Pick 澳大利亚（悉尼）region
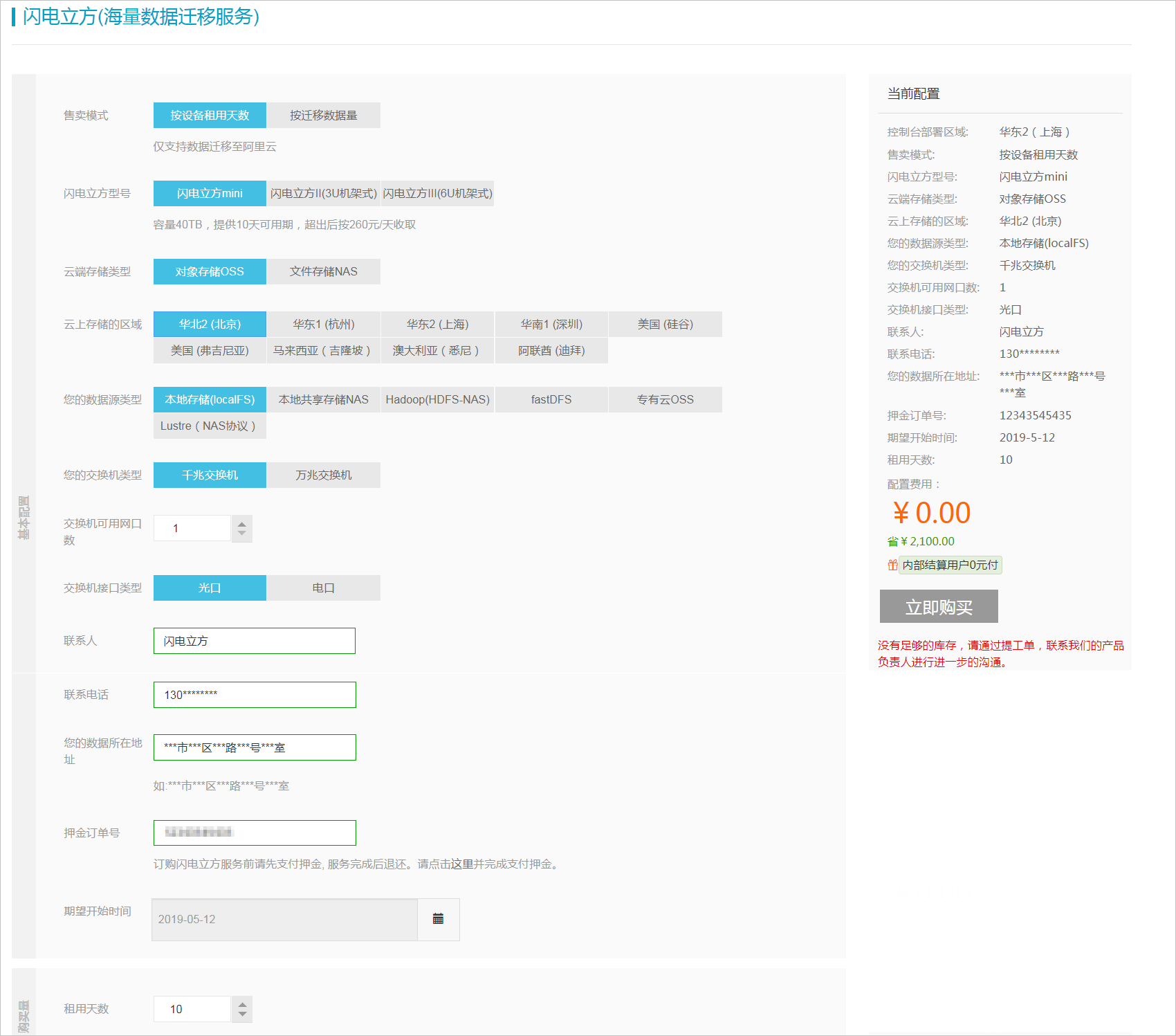Viewport: 1176px width, 1036px height. click(438, 351)
